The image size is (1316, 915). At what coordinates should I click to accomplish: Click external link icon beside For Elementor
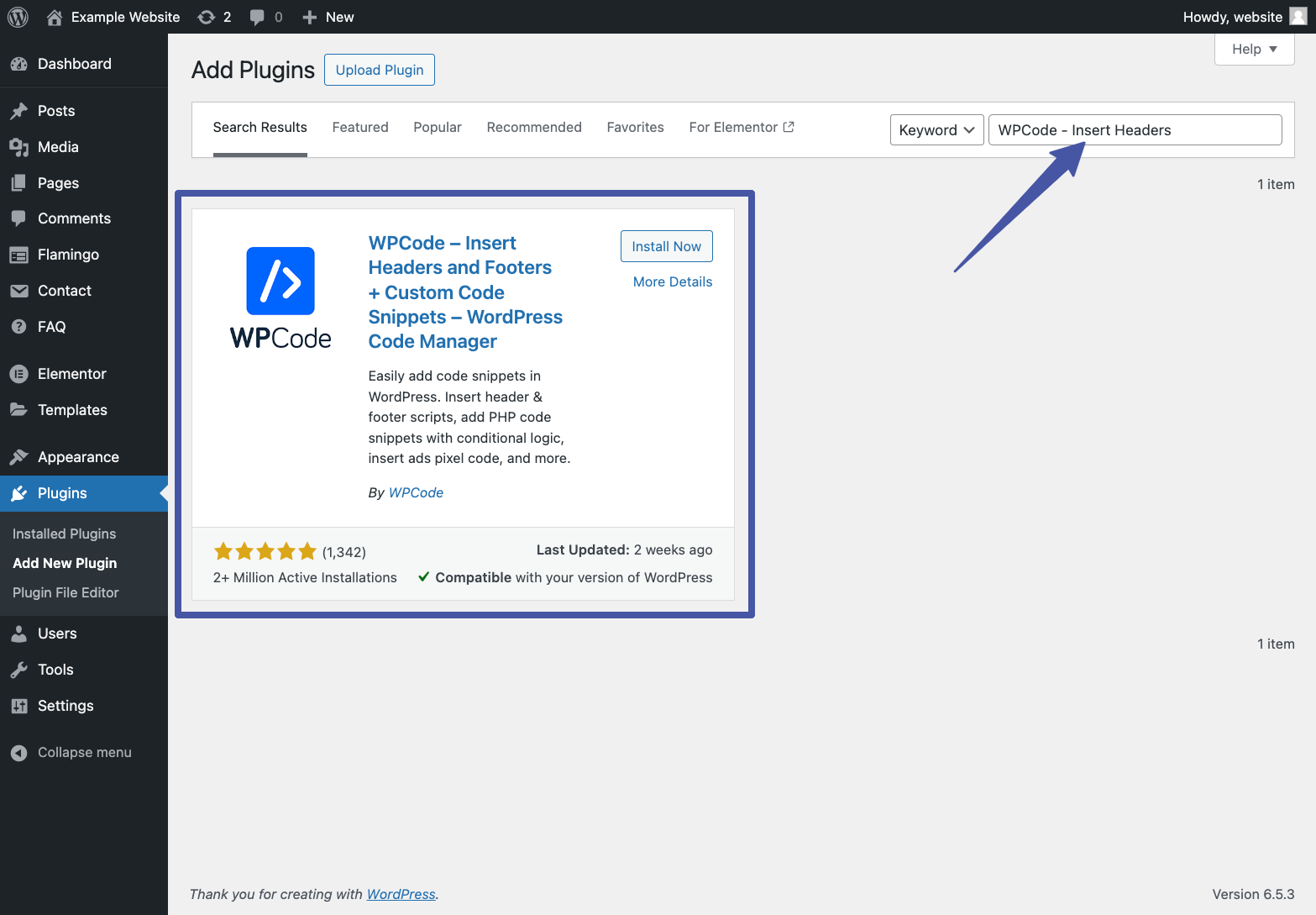pyautogui.click(x=789, y=127)
